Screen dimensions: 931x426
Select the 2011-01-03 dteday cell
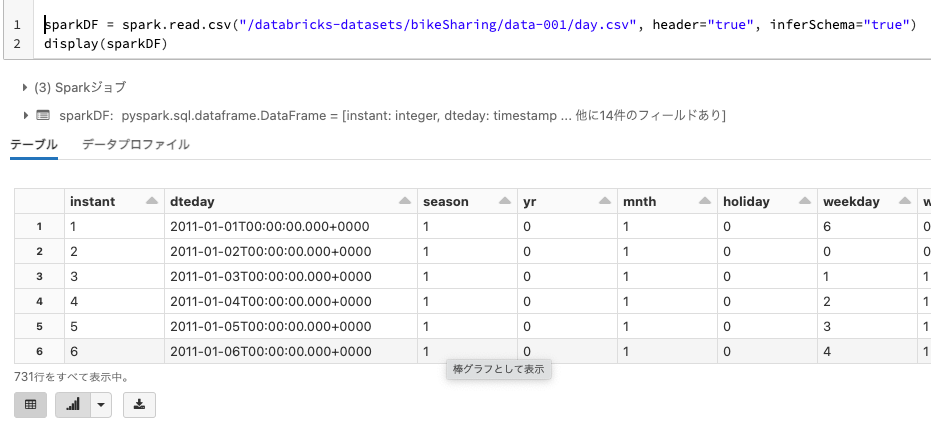[x=291, y=276]
